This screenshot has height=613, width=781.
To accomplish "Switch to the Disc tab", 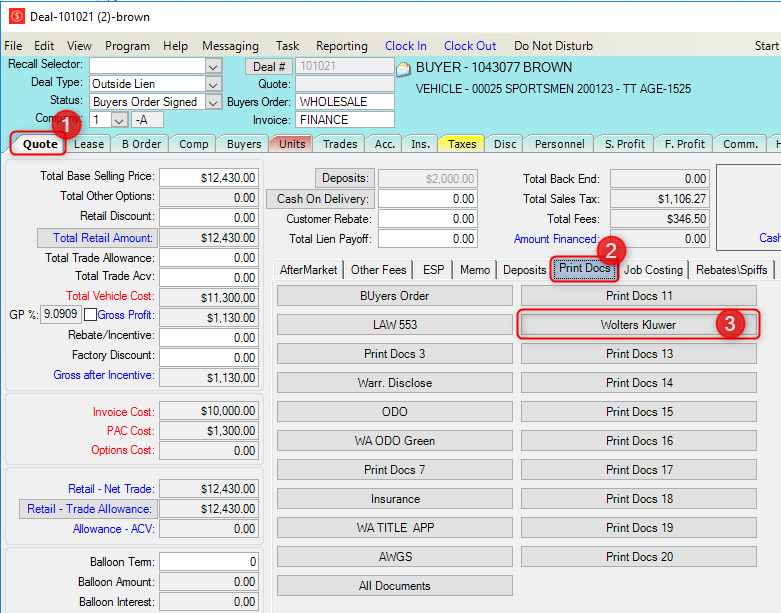I will [x=505, y=144].
